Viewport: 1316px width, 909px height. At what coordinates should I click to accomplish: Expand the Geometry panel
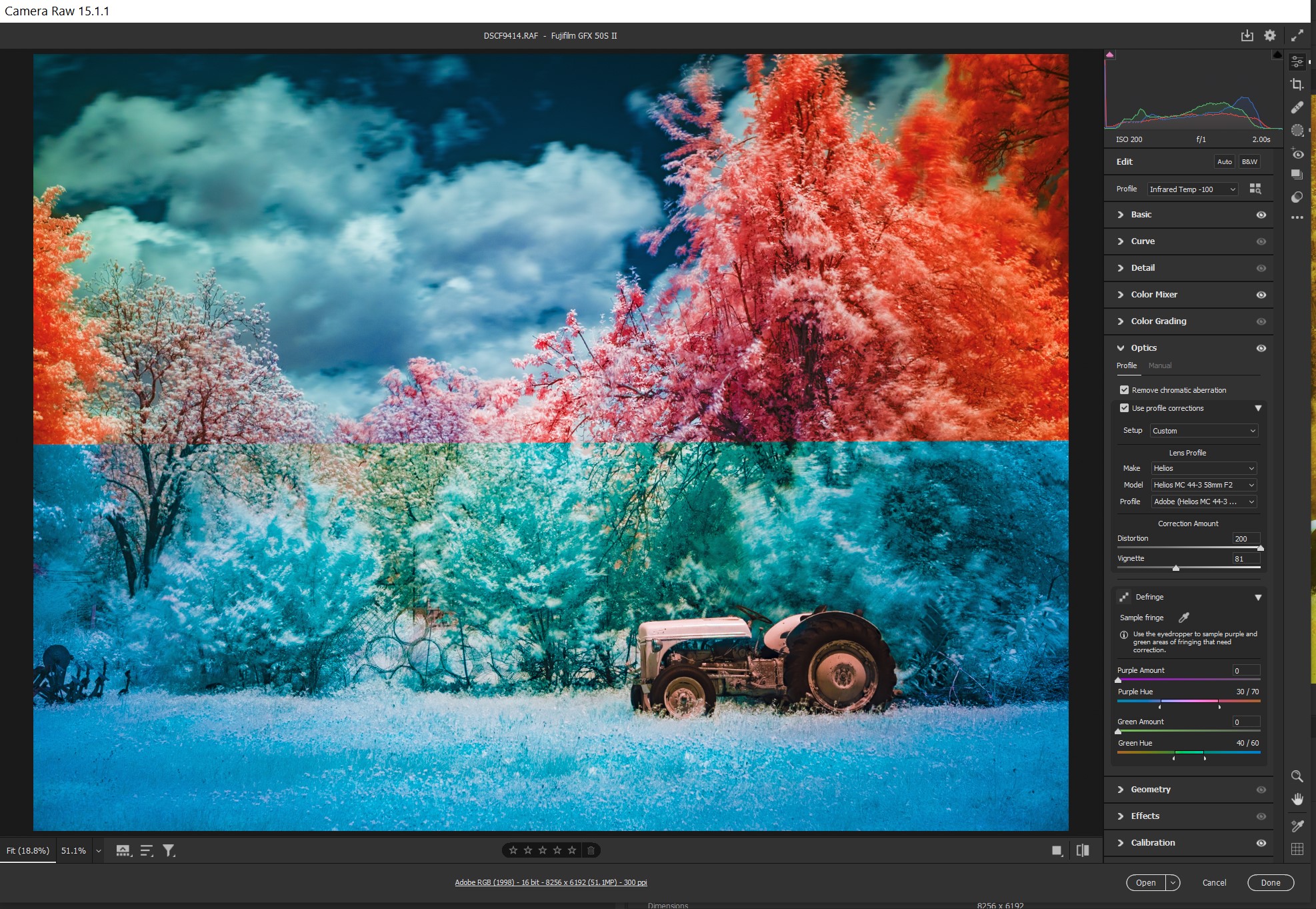click(x=1150, y=789)
